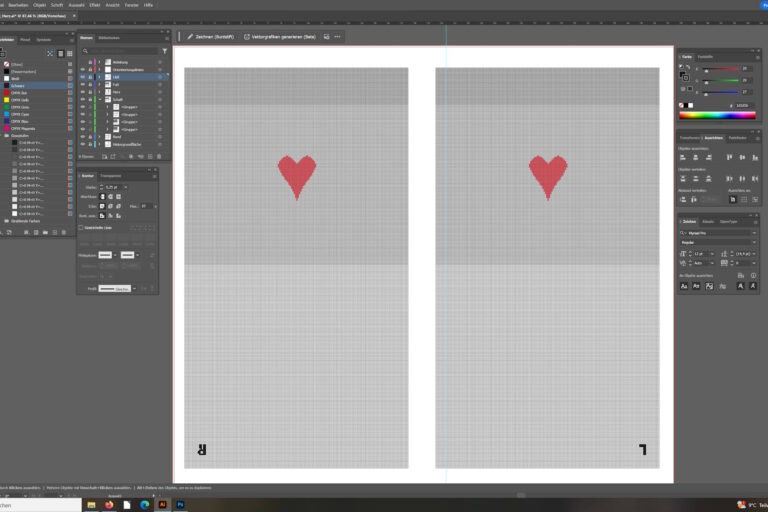Open the Profil stroke profile dropdown
768x512 pixels.
pyautogui.click(x=135, y=289)
